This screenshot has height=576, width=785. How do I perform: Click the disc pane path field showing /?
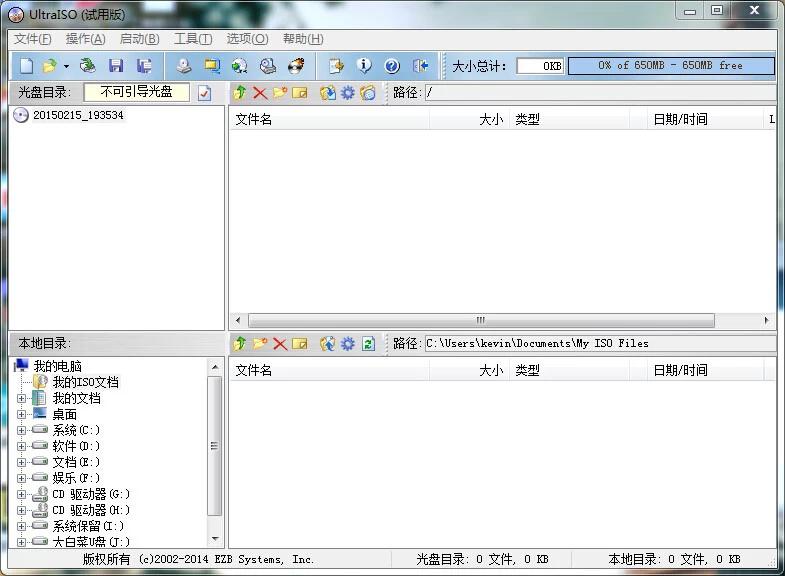(x=600, y=93)
